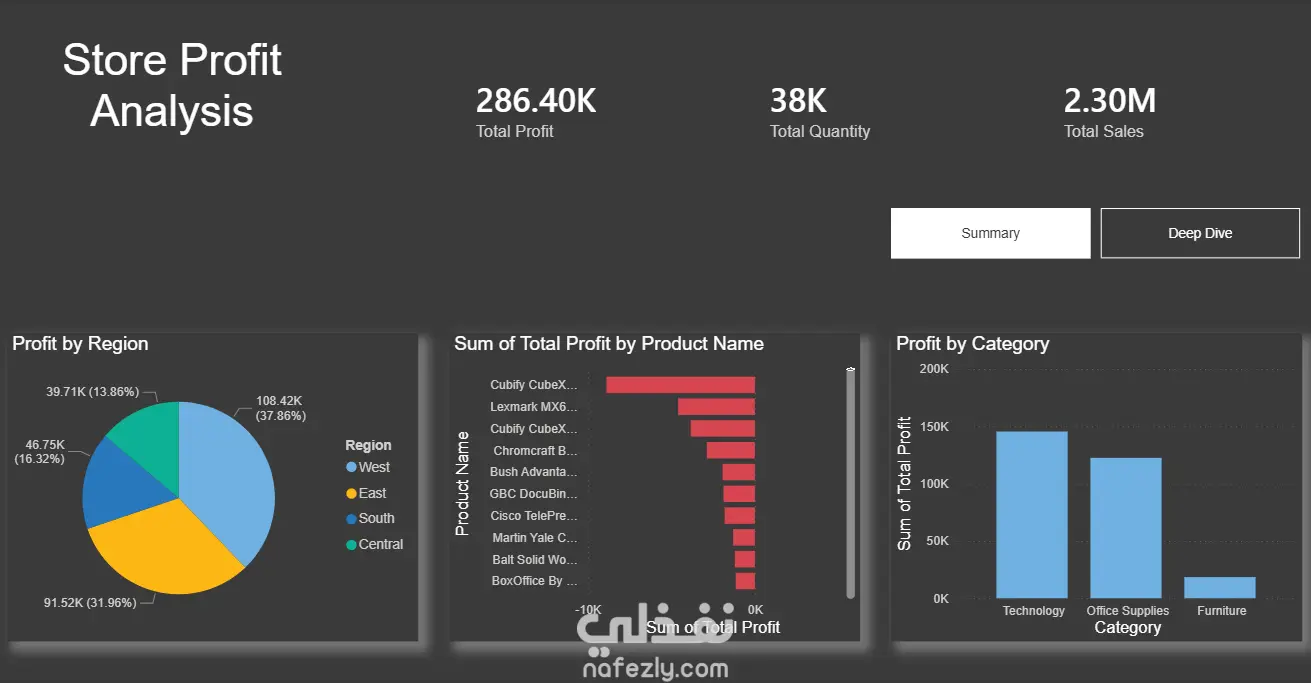Screen dimensions: 1311x683
Task: Click the product chart vertical scrollbar
Action: pos(851,484)
